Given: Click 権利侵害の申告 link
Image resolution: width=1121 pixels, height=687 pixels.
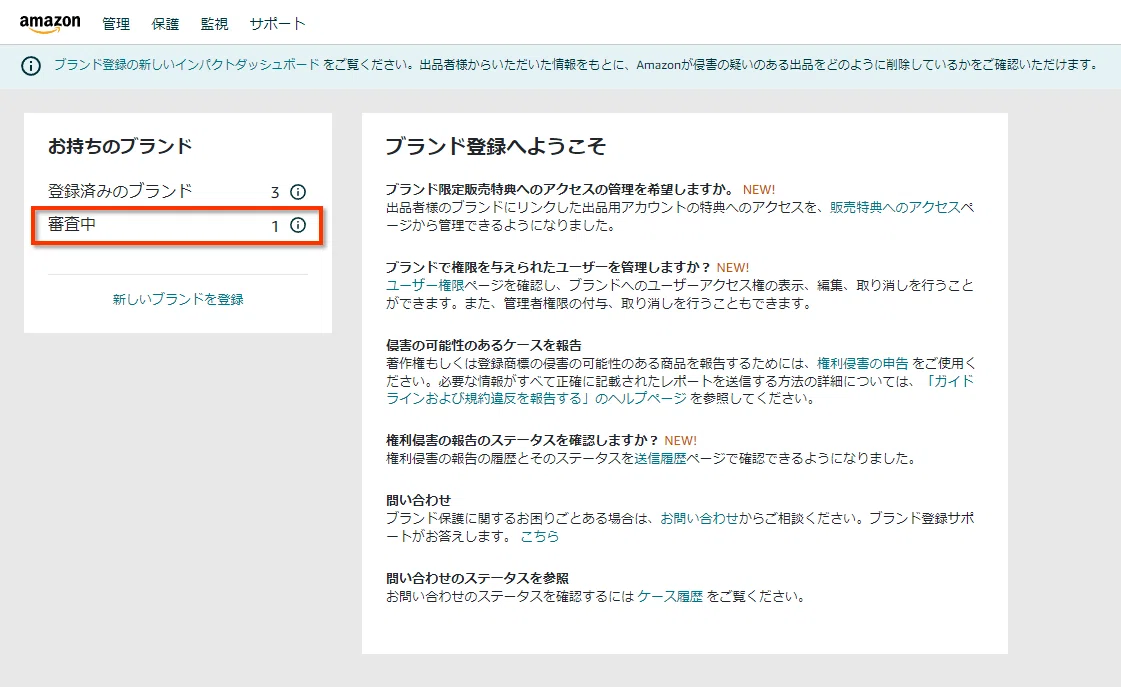Looking at the screenshot, I should tap(862, 363).
